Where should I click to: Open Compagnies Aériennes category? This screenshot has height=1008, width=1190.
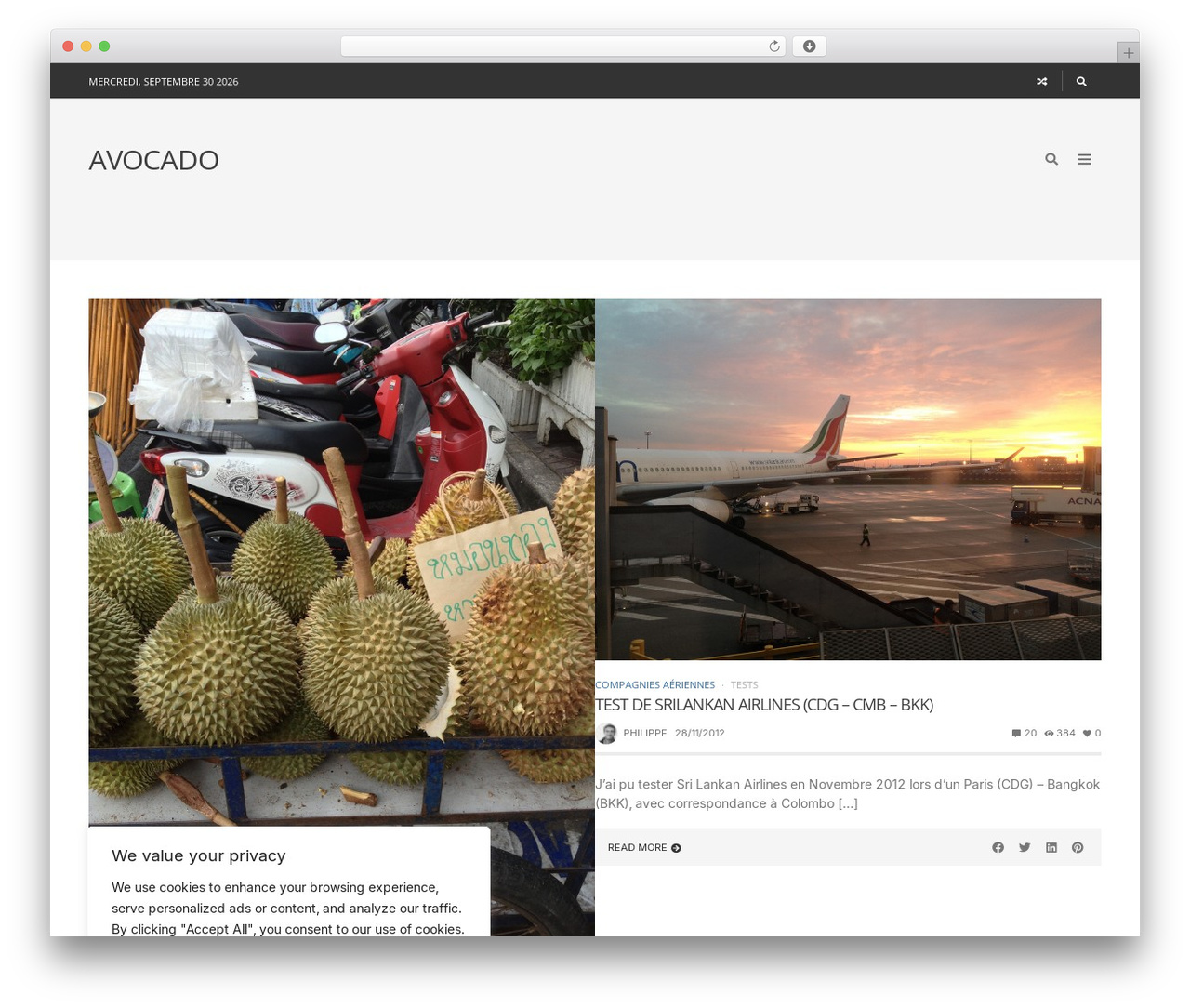(654, 685)
